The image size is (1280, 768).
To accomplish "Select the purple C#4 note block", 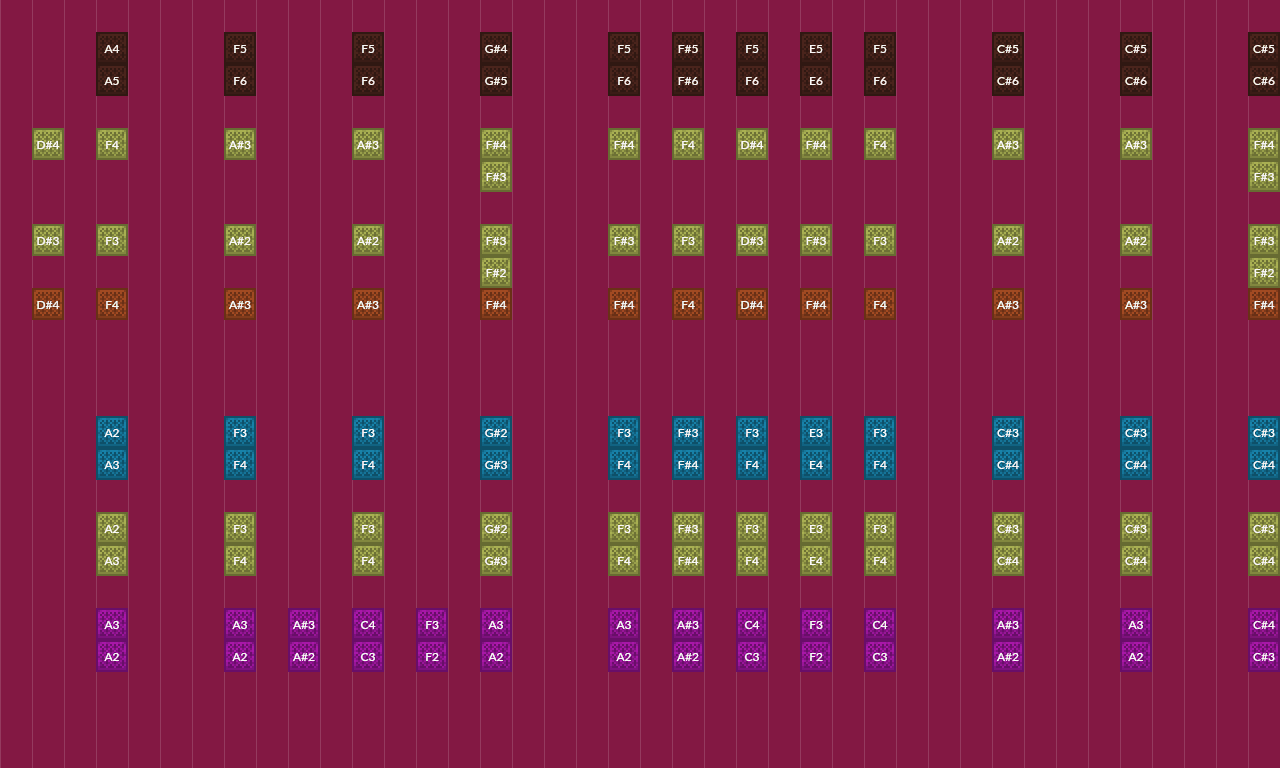I will (x=1264, y=625).
